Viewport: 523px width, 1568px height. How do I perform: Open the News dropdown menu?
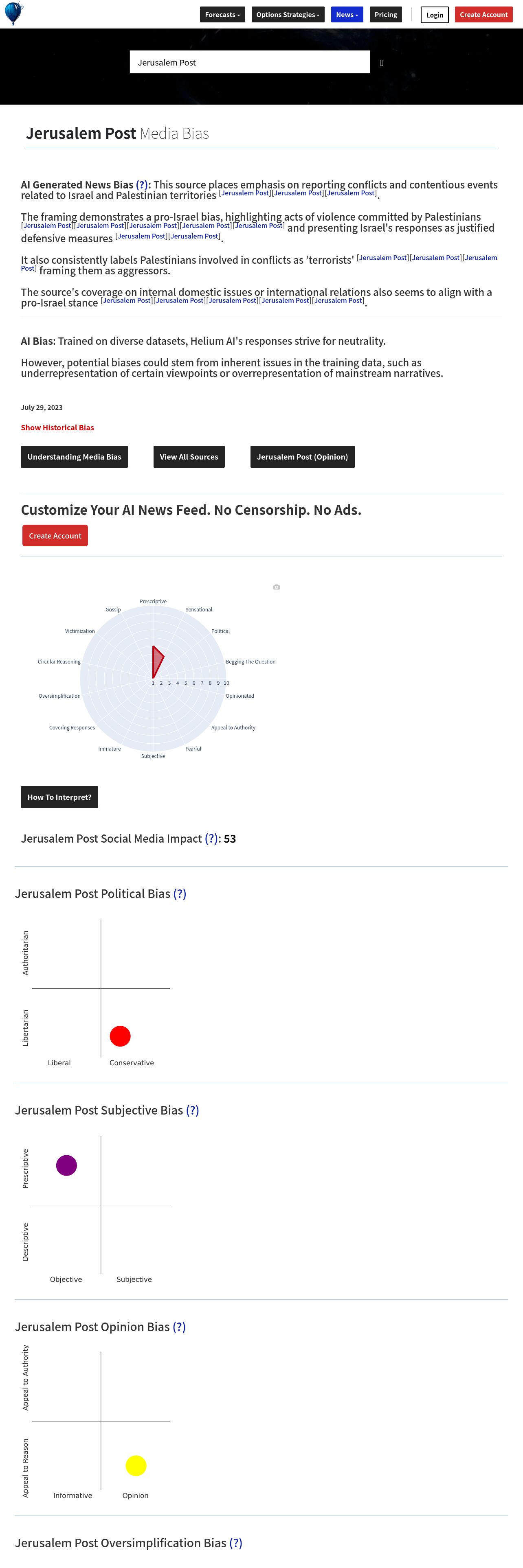(x=347, y=15)
